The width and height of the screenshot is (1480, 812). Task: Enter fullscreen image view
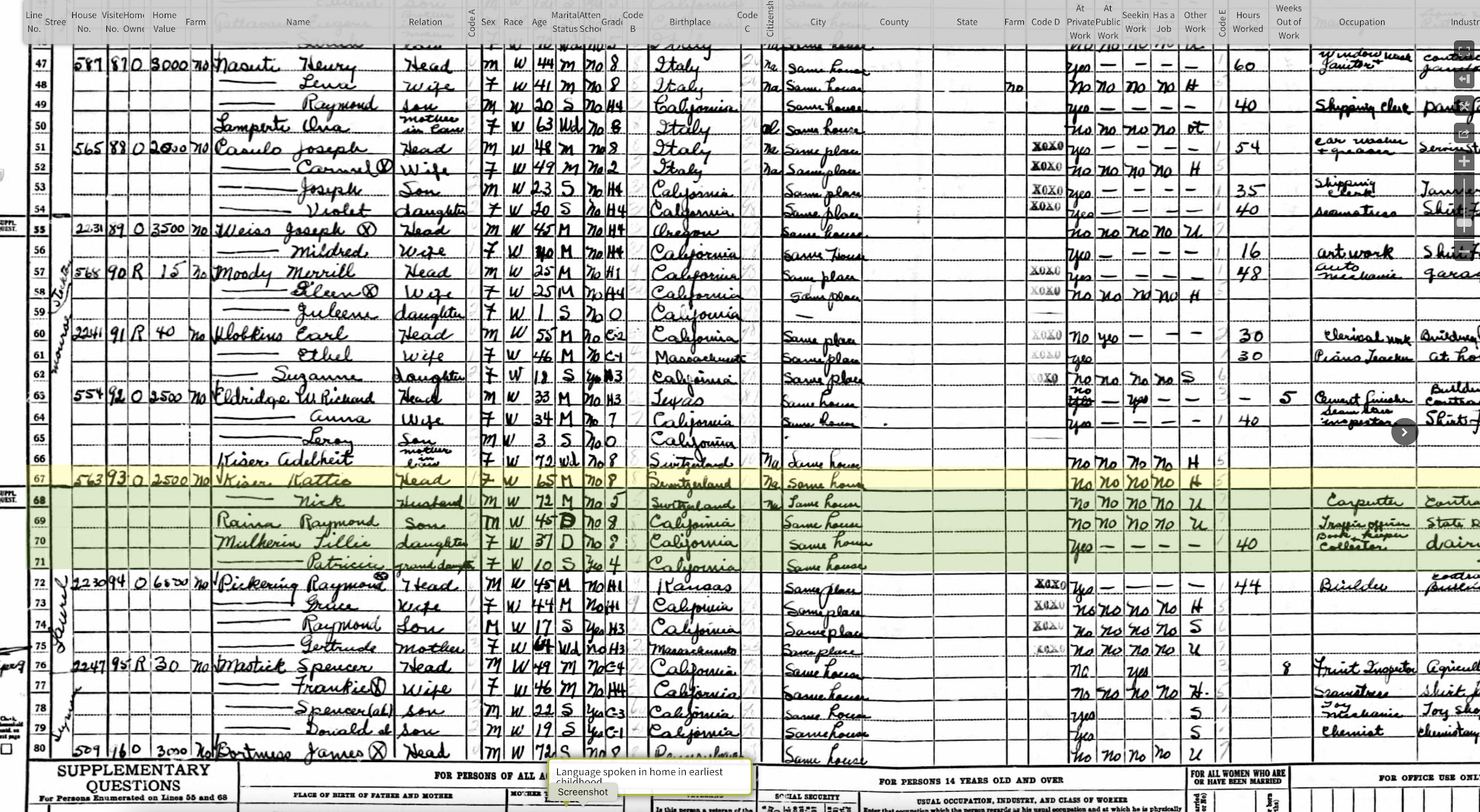[x=1464, y=51]
